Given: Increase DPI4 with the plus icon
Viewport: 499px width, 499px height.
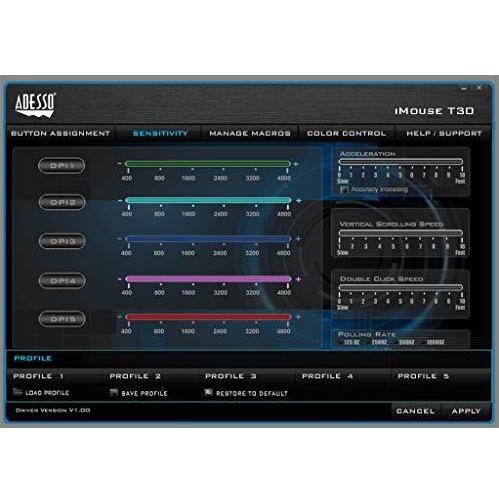Looking at the screenshot, I should point(298,279).
